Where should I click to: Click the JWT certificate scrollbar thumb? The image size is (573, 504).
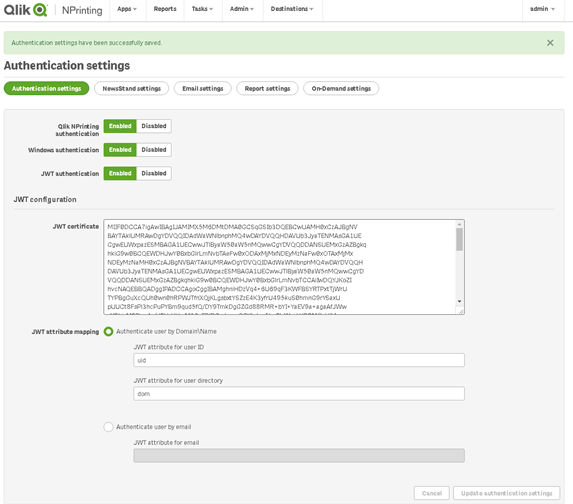click(459, 239)
